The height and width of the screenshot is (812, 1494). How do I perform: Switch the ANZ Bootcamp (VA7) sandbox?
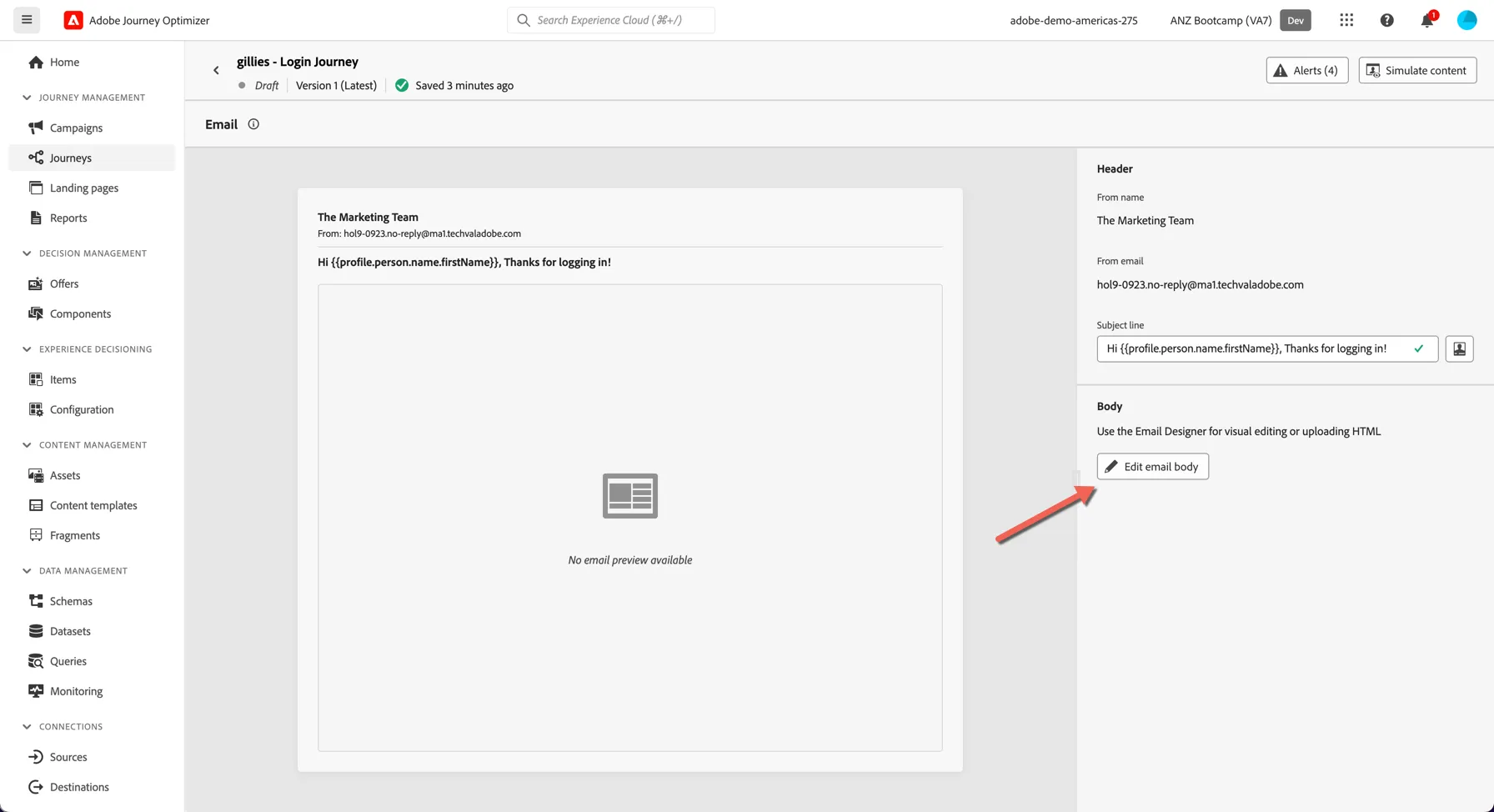[1240, 20]
